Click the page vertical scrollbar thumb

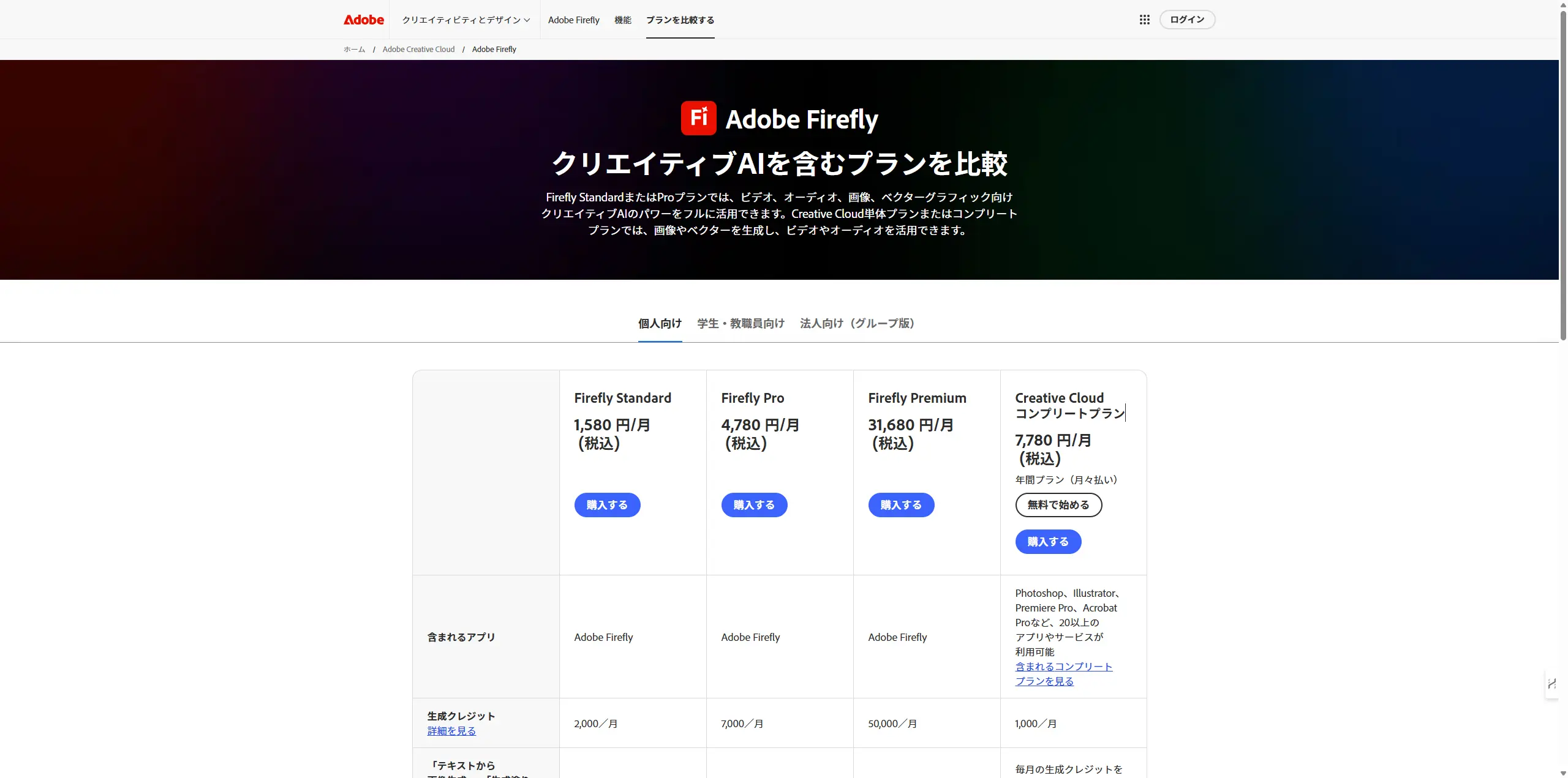[1562, 174]
